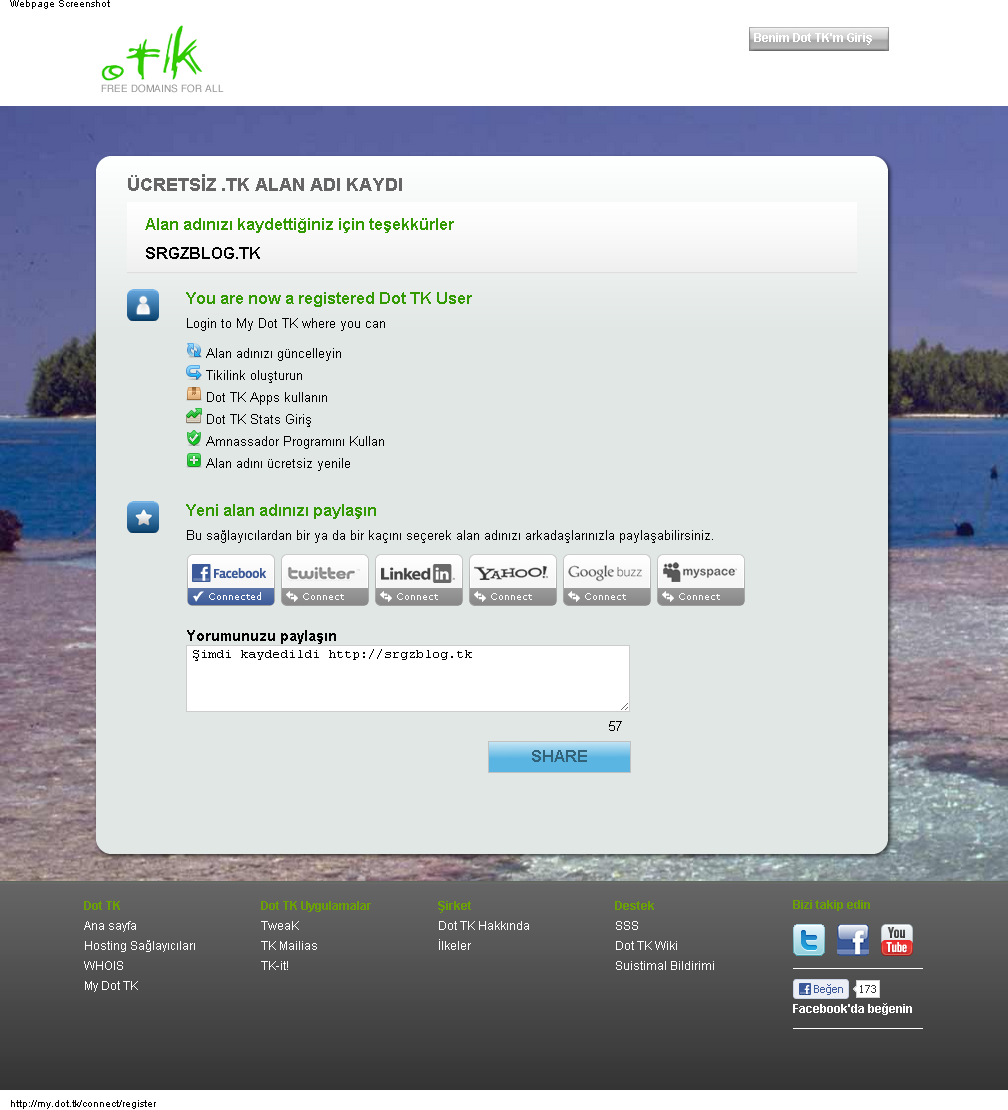Click the green plus renew icon
The width and height of the screenshot is (1008, 1110).
pyautogui.click(x=194, y=460)
